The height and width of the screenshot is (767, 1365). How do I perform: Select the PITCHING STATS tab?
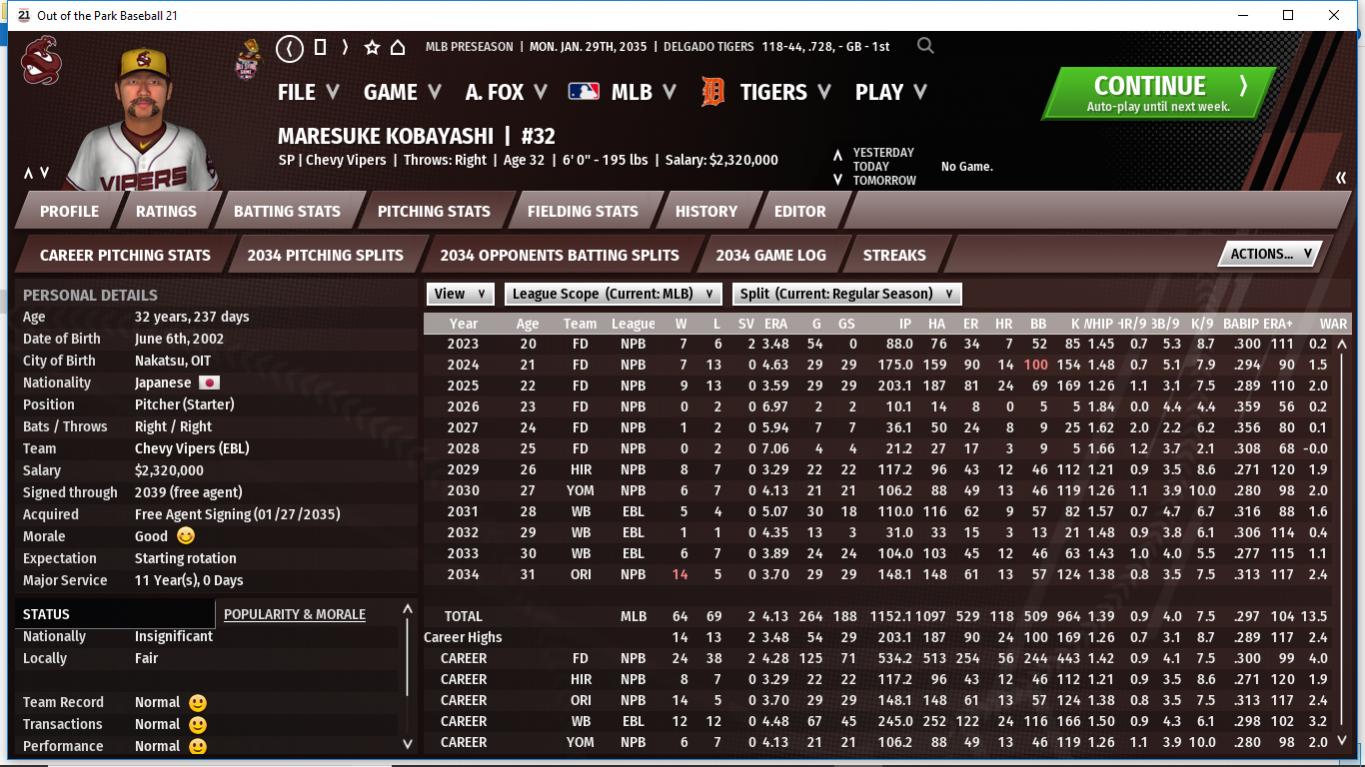click(x=434, y=211)
